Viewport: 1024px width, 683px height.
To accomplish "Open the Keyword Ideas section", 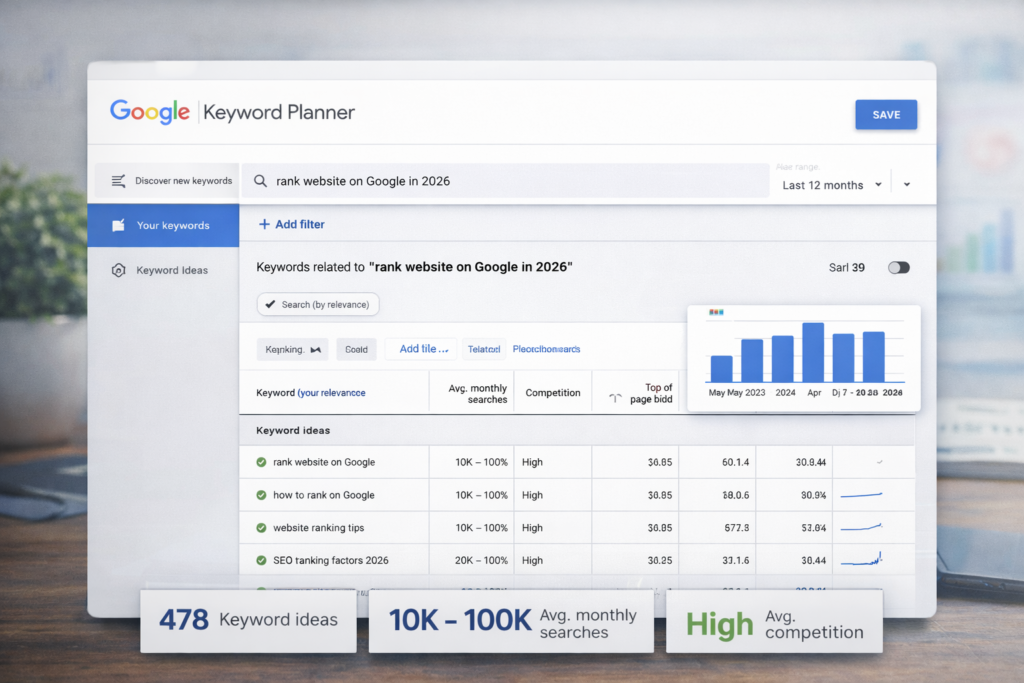I will pyautogui.click(x=170, y=270).
